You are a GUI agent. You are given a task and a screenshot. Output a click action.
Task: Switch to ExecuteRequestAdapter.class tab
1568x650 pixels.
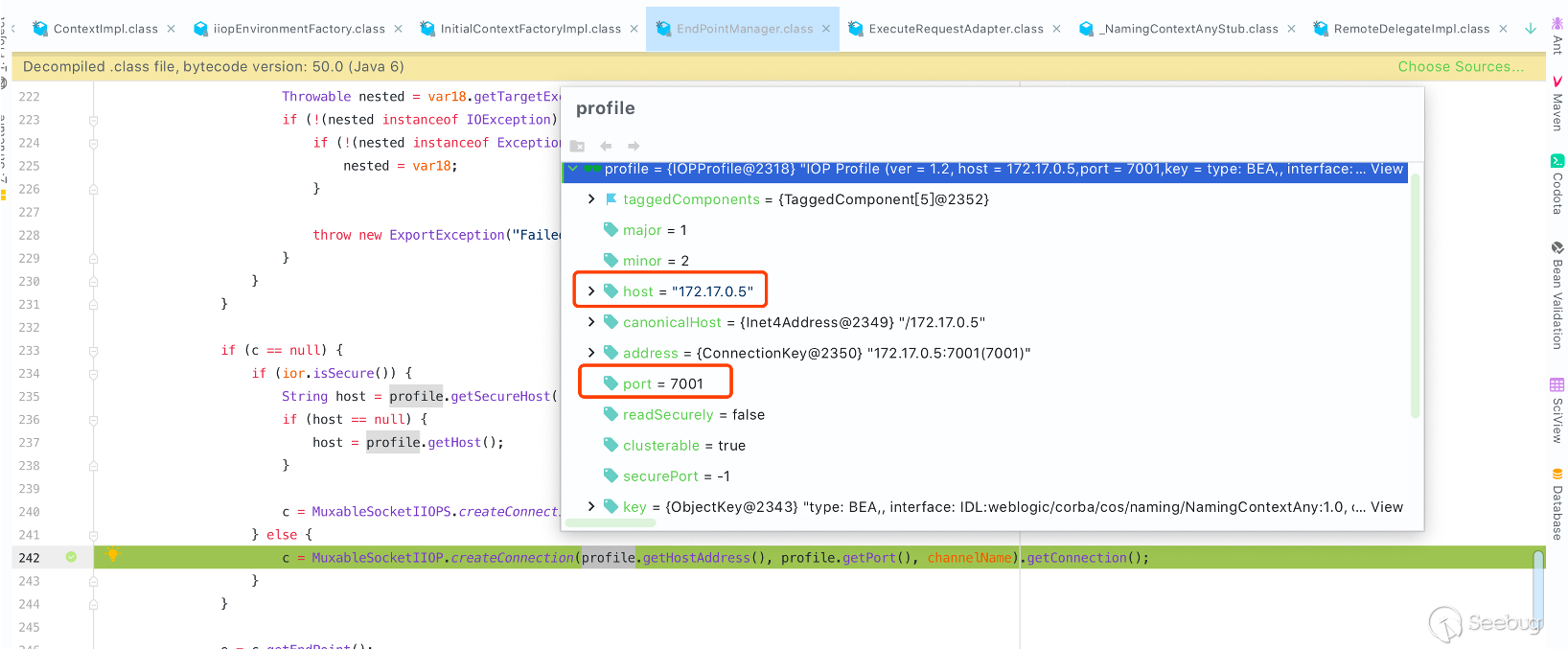[x=955, y=29]
